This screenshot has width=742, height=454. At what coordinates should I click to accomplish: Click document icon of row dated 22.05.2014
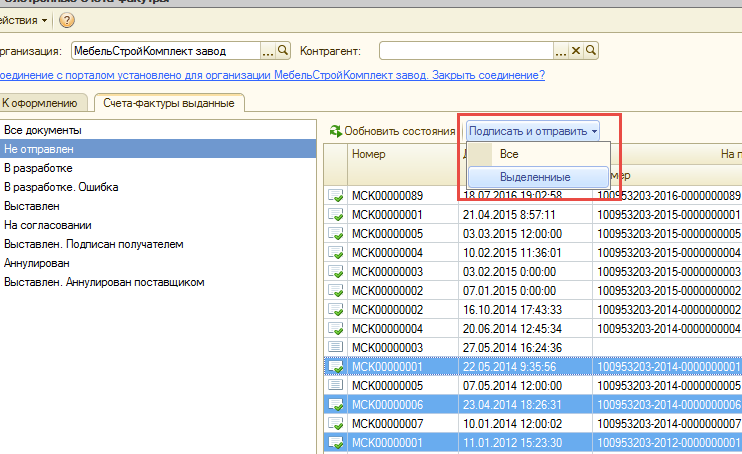(x=336, y=367)
